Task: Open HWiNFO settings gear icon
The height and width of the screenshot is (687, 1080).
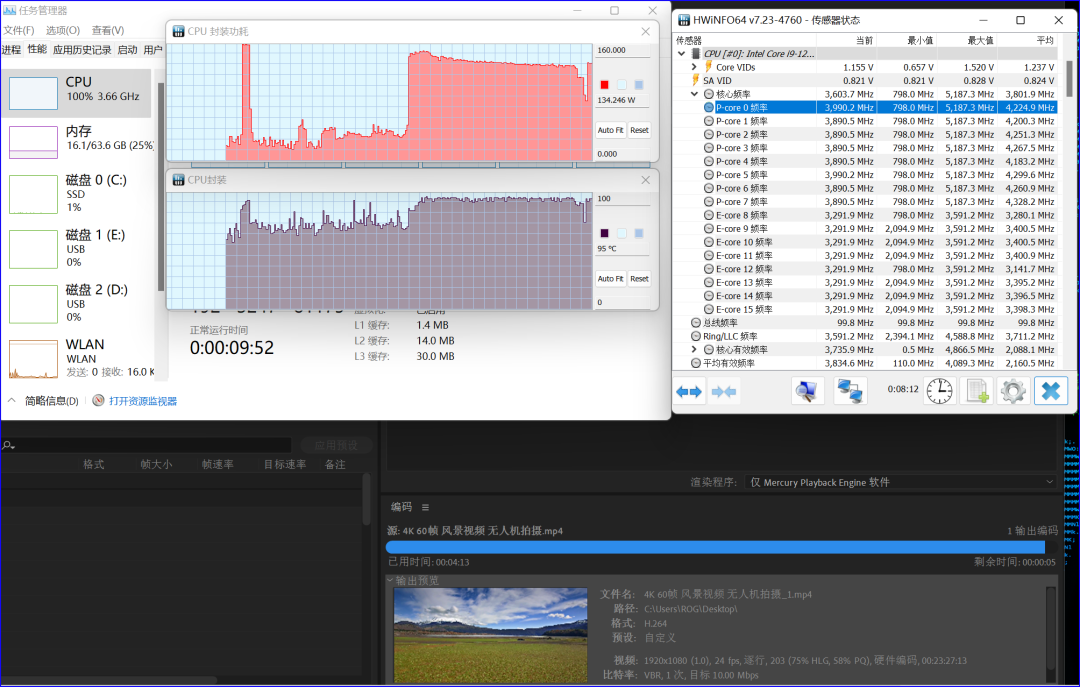Action: coord(1013,391)
